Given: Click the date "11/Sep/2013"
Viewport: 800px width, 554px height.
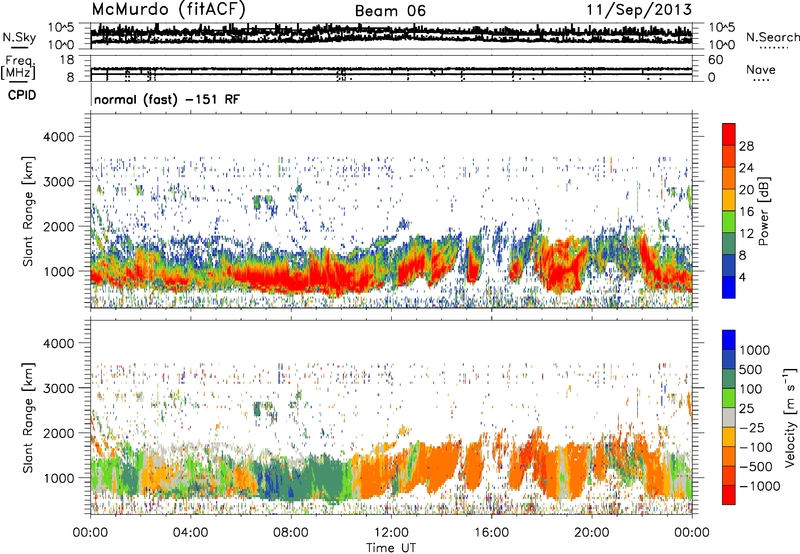Looking at the screenshot, I should click(x=639, y=10).
